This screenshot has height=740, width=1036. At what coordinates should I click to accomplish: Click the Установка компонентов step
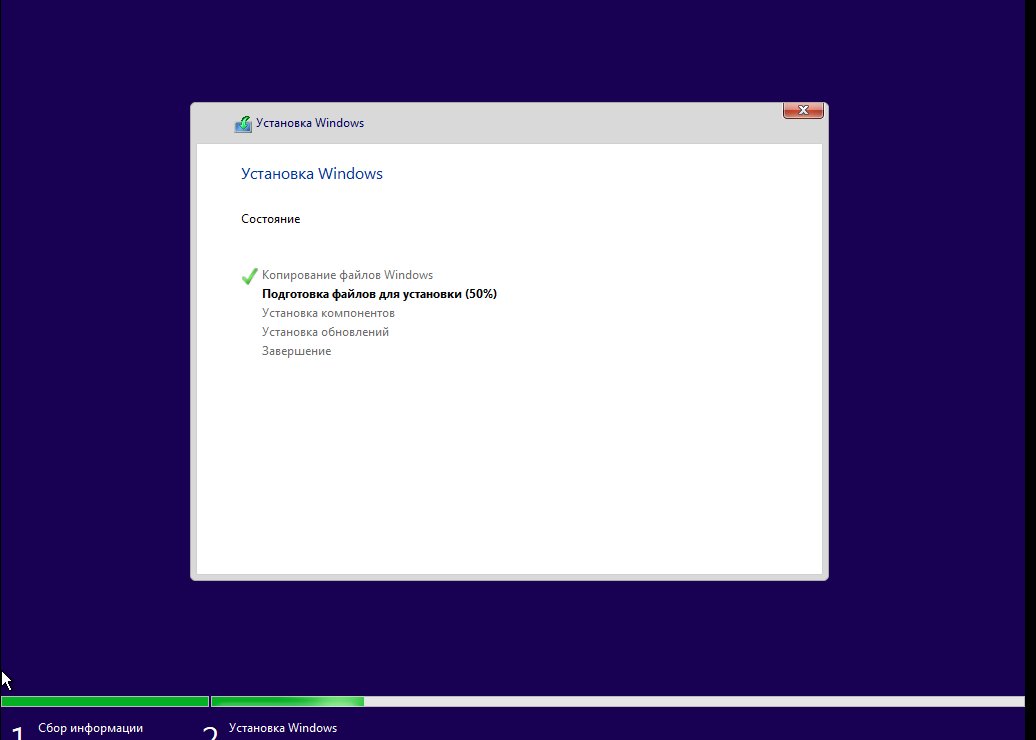click(x=328, y=313)
